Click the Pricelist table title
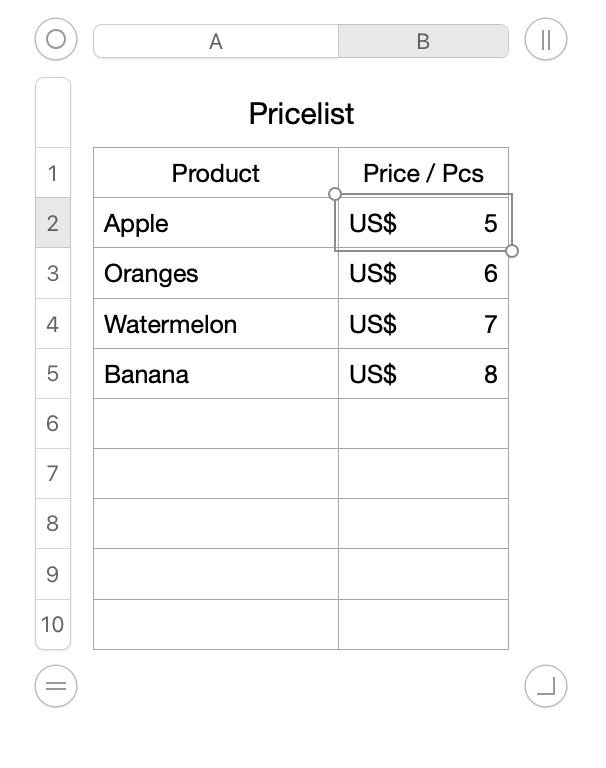Image resolution: width=606 pixels, height=768 pixels. (x=301, y=114)
